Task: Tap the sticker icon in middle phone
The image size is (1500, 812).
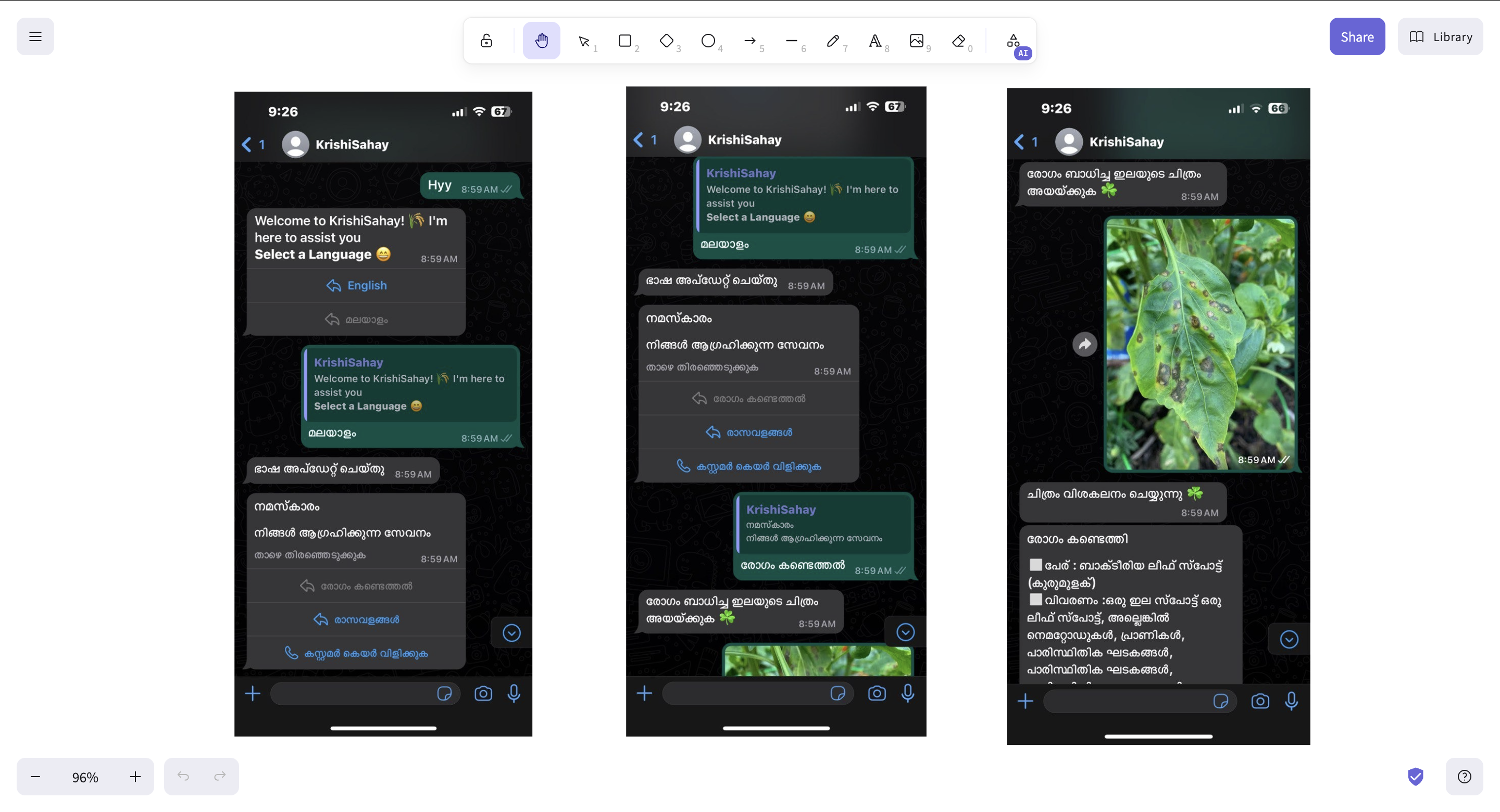Action: [838, 693]
